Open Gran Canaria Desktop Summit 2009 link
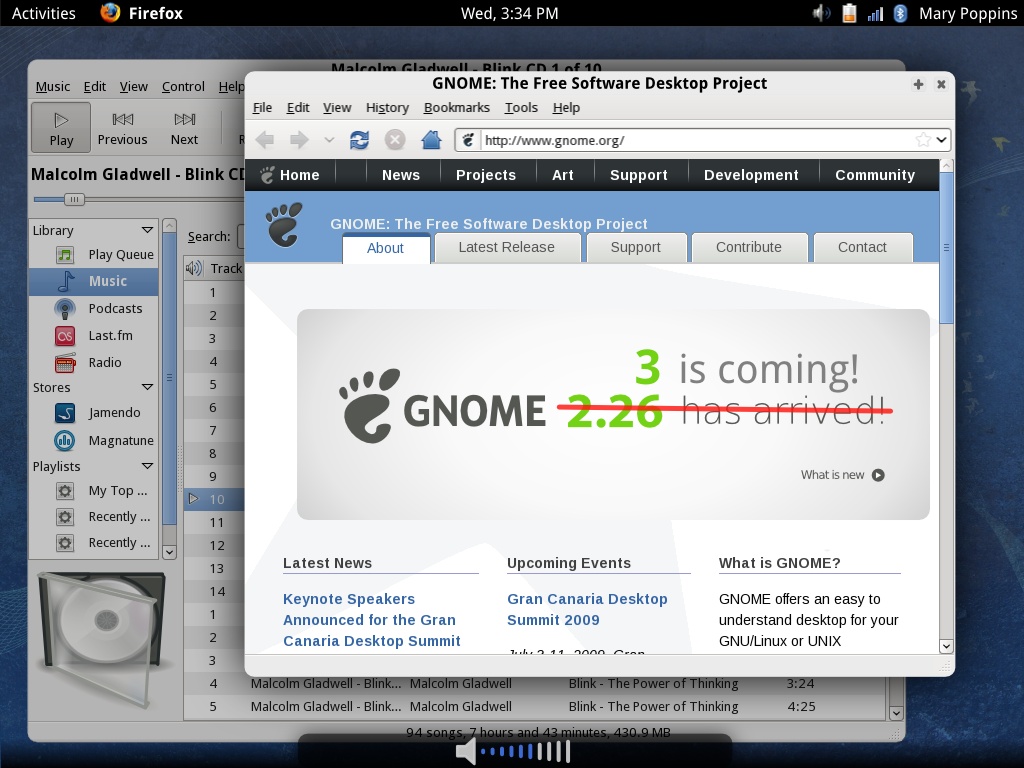This screenshot has width=1024, height=768. point(587,609)
